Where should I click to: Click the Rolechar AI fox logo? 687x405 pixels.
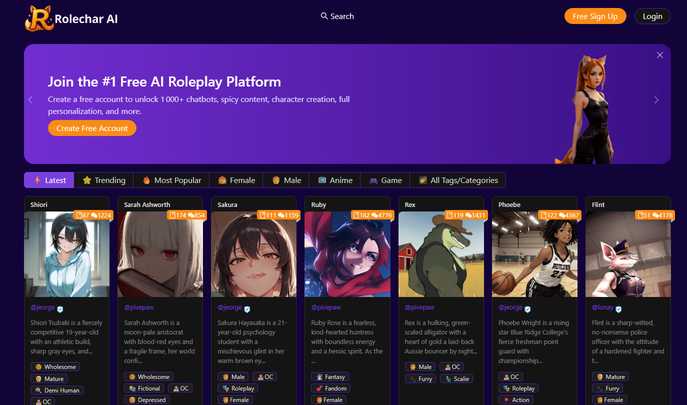tap(39, 18)
